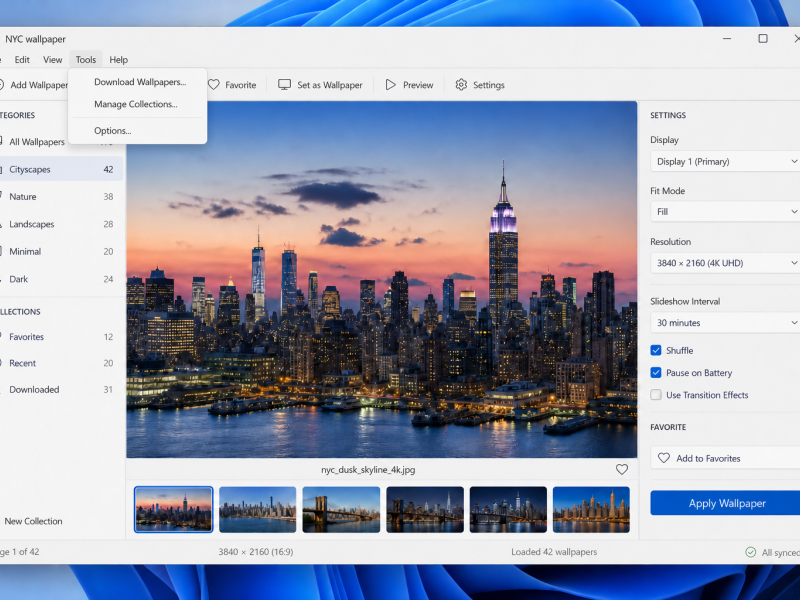Click the monitor icon for Set as Wallpaper
The height and width of the screenshot is (600, 800).
point(284,85)
